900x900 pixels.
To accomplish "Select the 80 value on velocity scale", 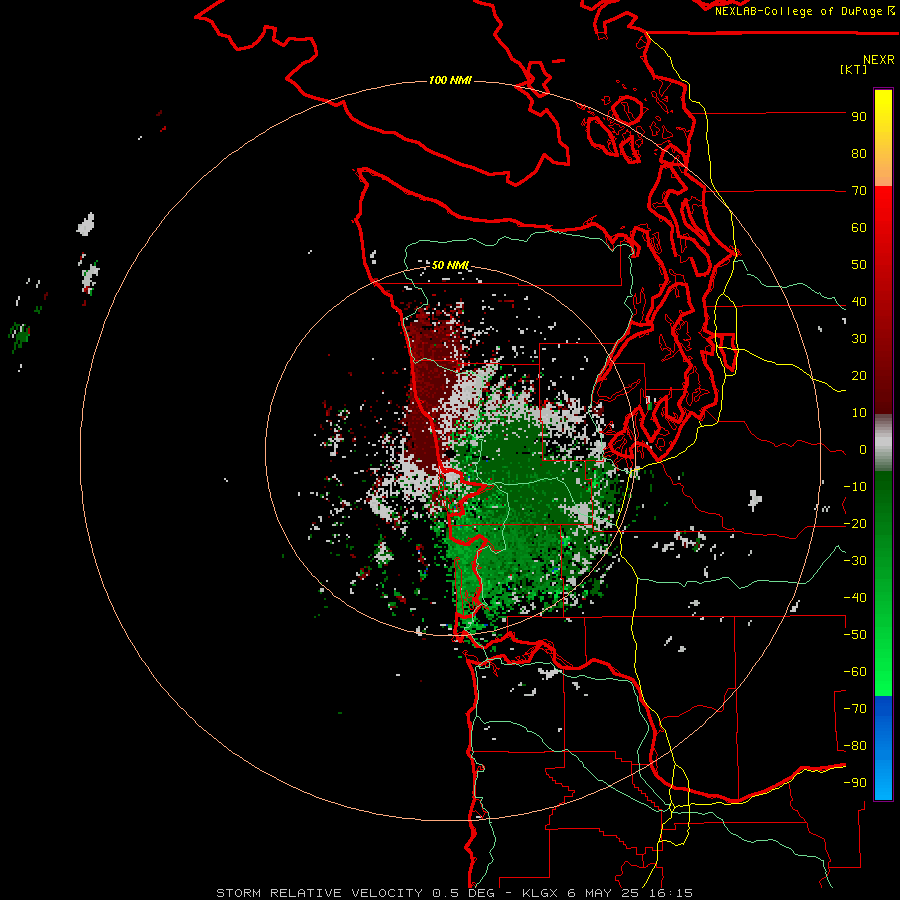I will coord(859,153).
